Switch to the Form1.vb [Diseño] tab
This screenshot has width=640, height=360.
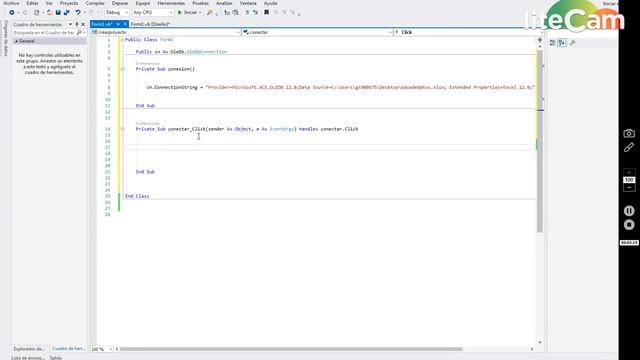coord(150,24)
